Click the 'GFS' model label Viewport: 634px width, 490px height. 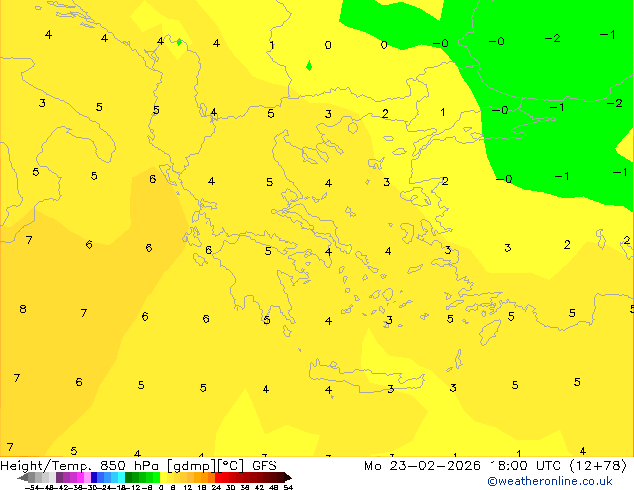[264, 466]
